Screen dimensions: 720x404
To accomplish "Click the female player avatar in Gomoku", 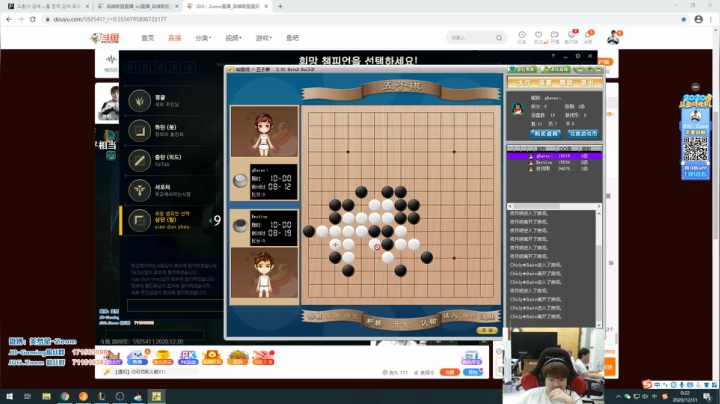I will [x=264, y=131].
